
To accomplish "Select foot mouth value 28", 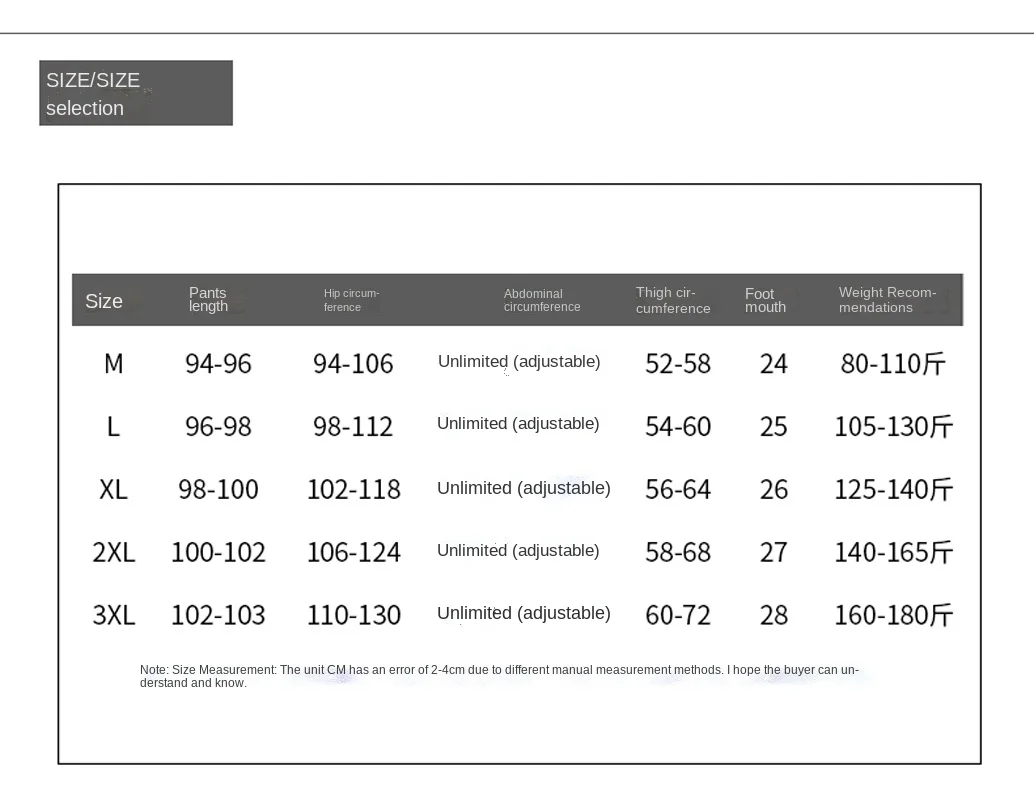I will (774, 615).
